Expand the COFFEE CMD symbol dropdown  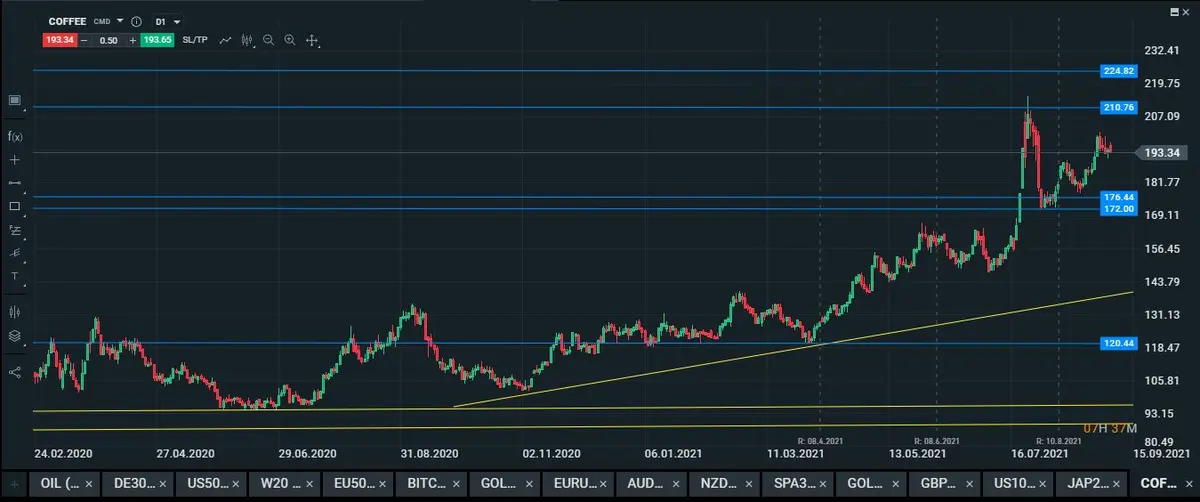120,21
